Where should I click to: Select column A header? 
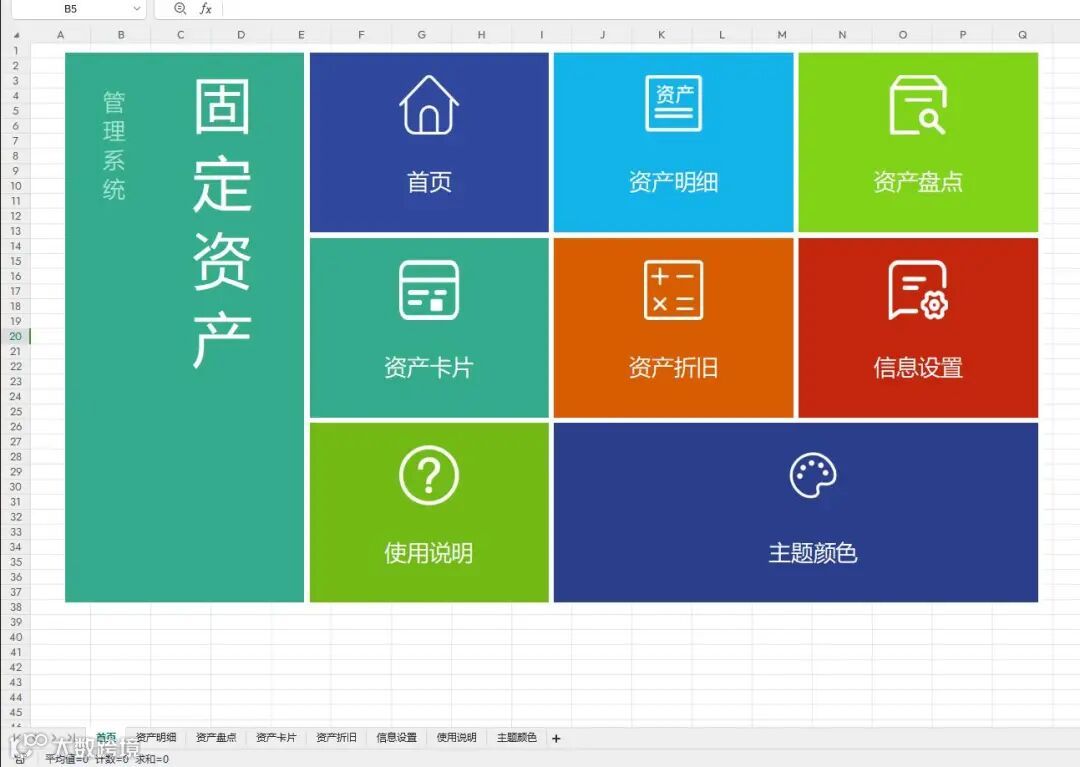[61, 34]
